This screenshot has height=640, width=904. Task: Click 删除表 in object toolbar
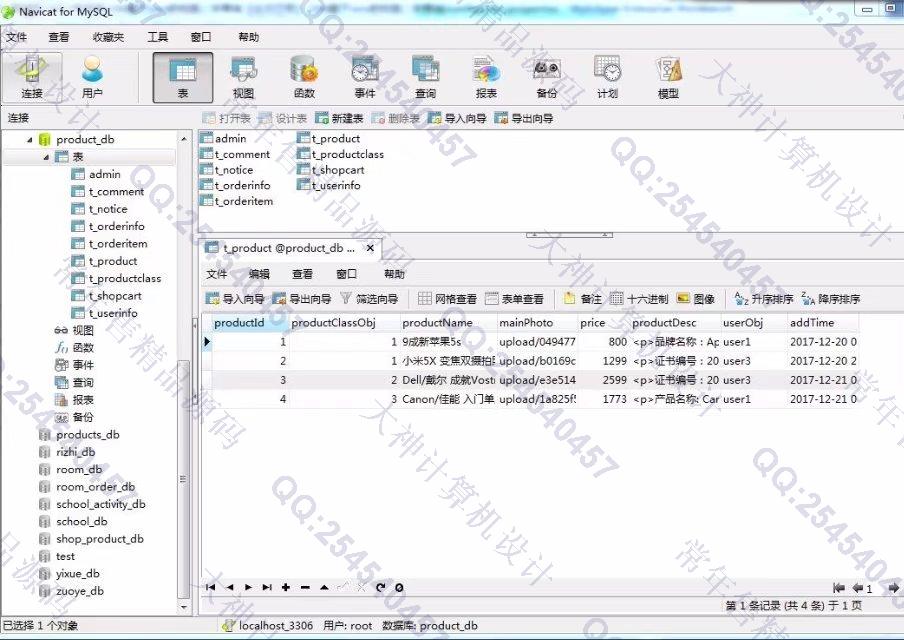coord(396,118)
